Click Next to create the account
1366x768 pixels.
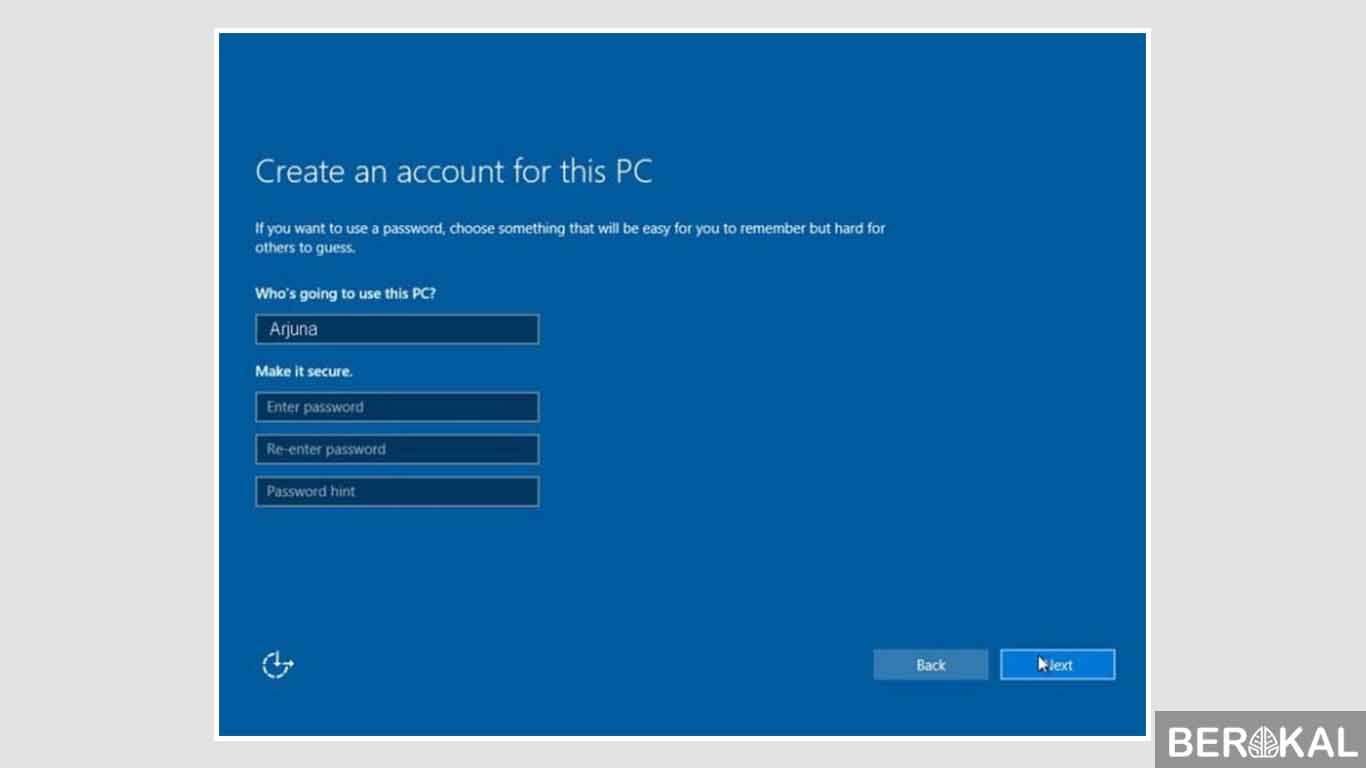(x=1057, y=664)
